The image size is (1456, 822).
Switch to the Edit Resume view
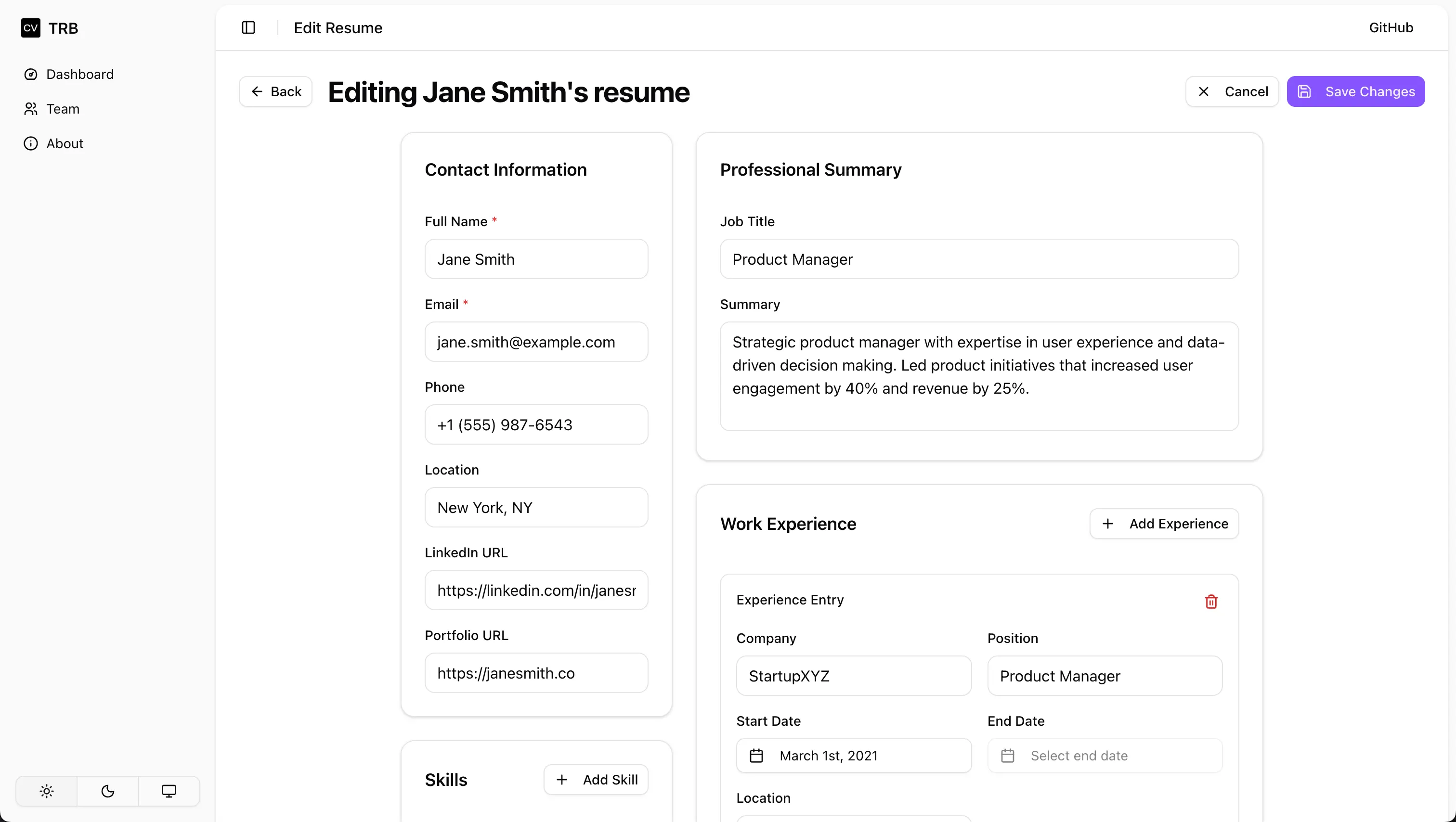338,27
